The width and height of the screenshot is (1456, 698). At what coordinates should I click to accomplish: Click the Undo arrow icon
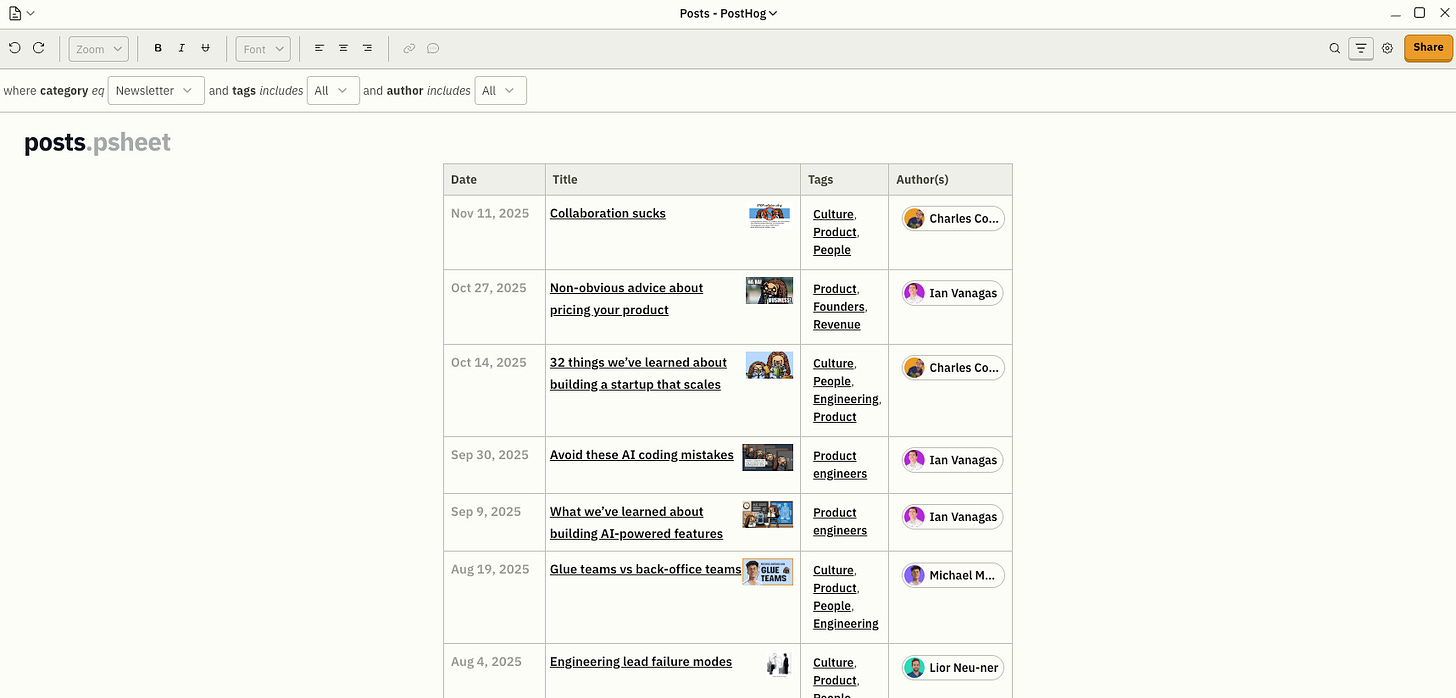click(14, 48)
